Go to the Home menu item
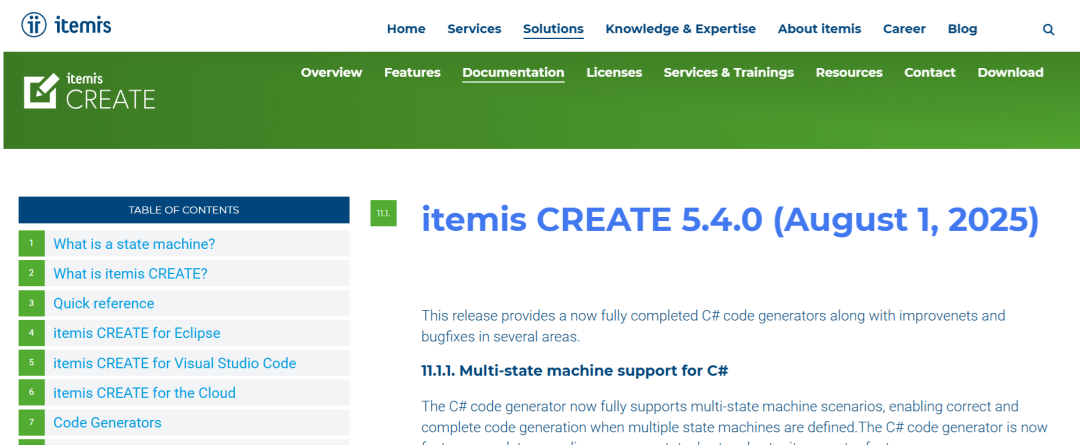Screen dimensions: 1080x445 click(x=406, y=29)
